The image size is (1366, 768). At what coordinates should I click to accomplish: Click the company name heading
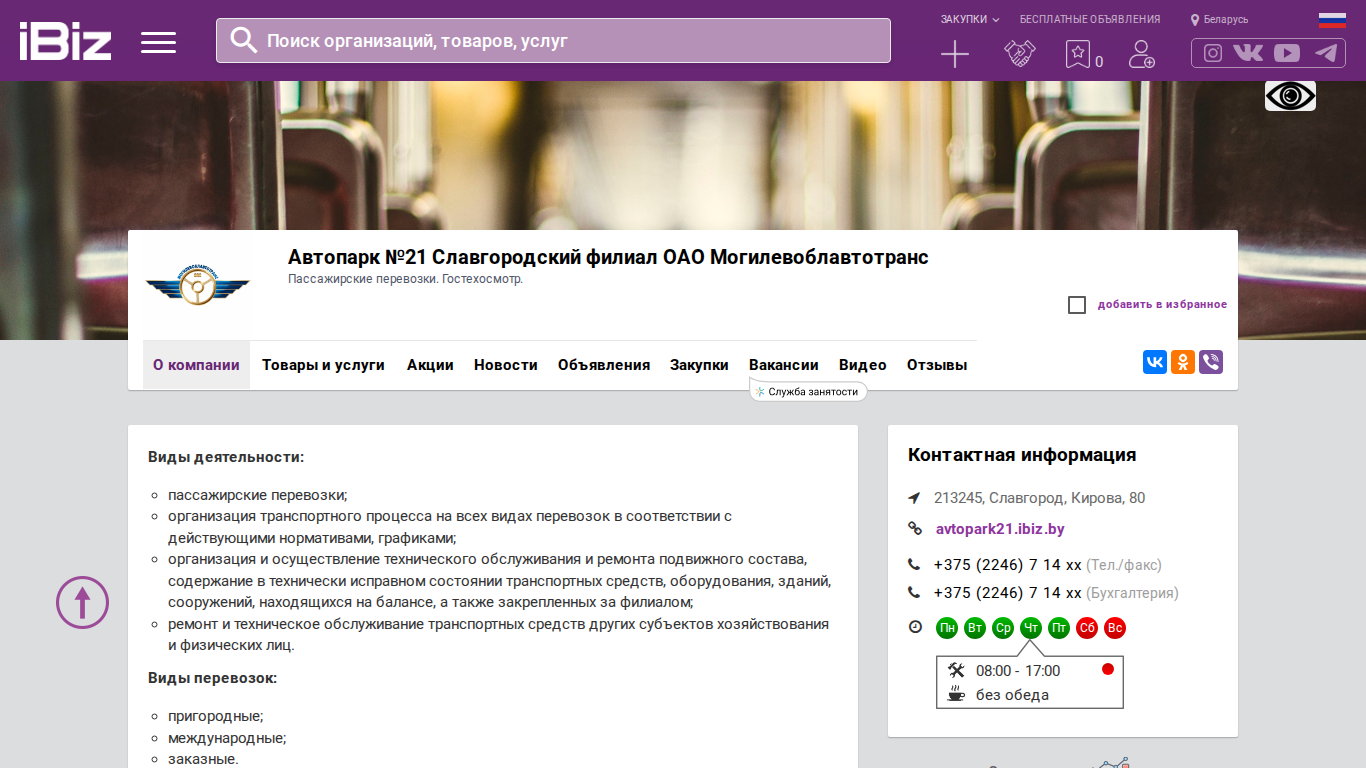coord(608,257)
